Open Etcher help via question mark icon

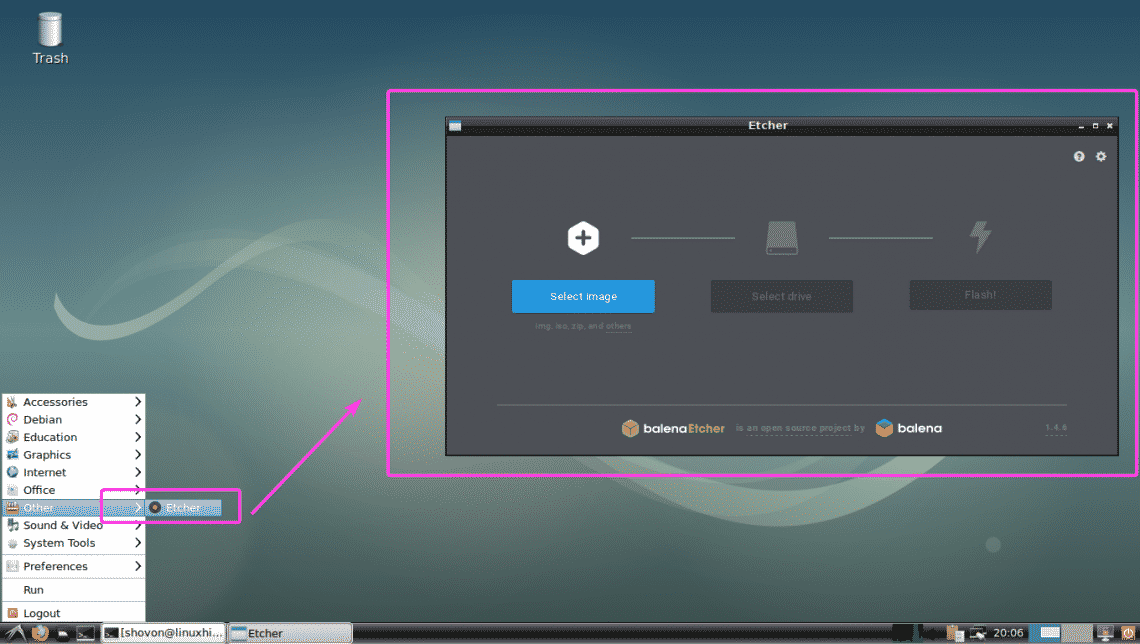tap(1079, 156)
